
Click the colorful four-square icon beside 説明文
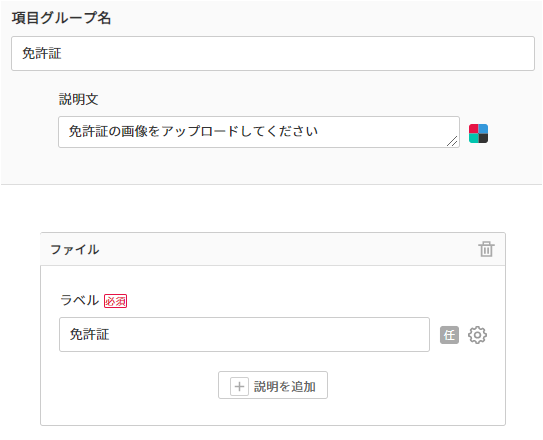478,134
